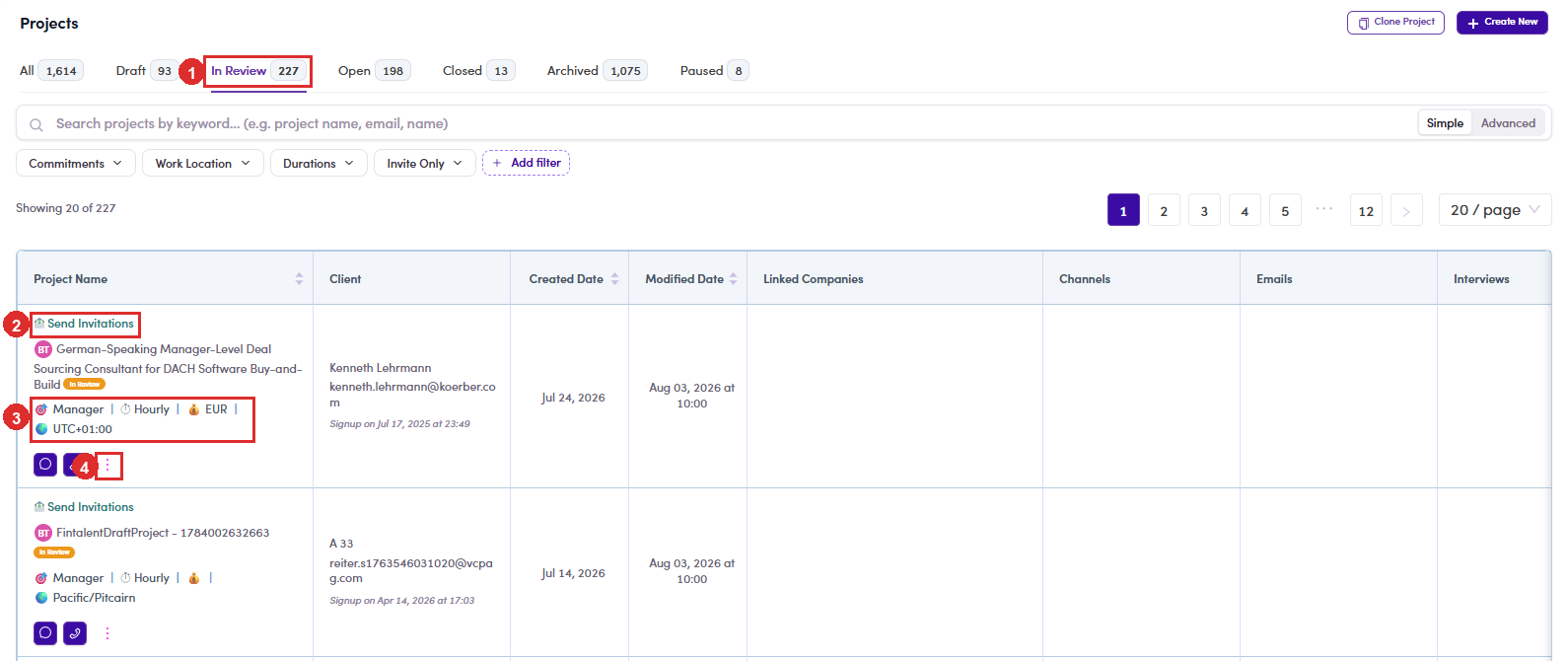
Task: Click the target icon in FintalentDraftProject row
Action: (41, 578)
